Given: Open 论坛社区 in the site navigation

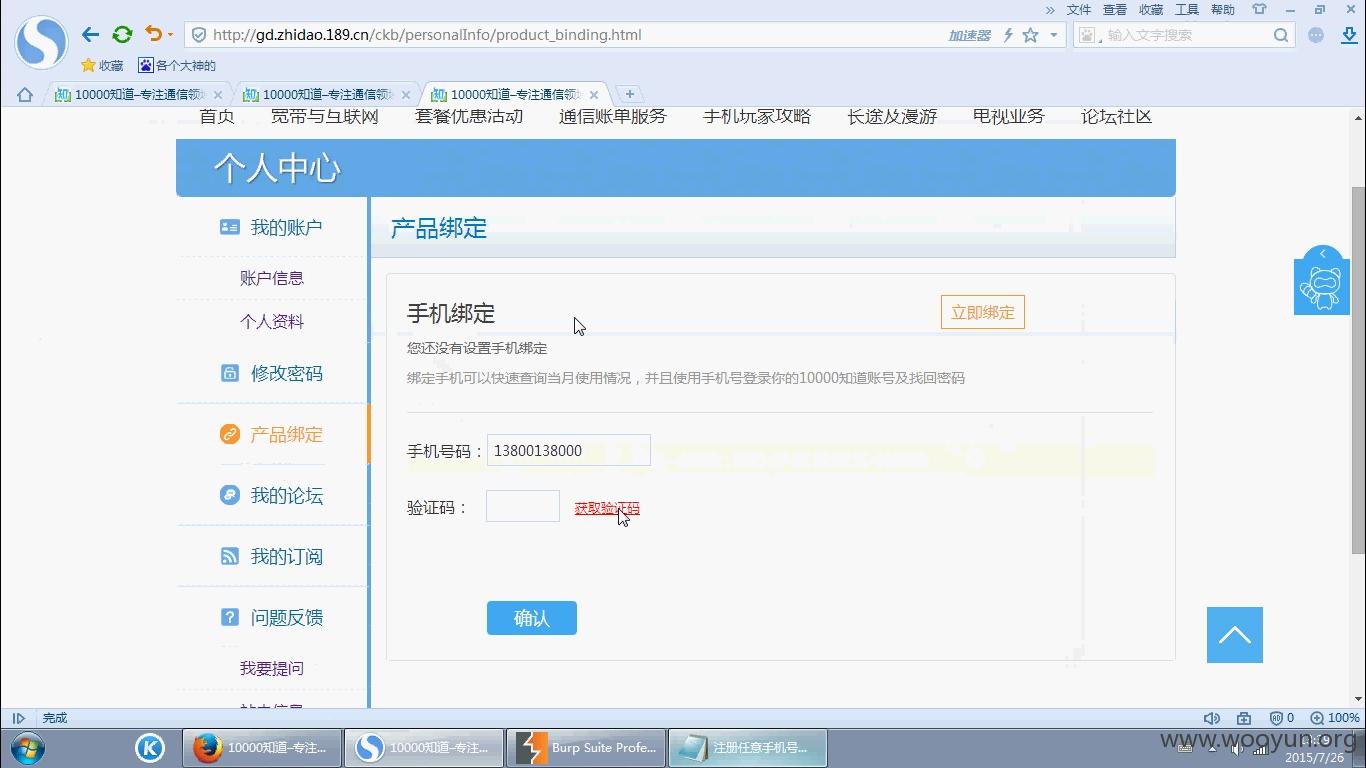Looking at the screenshot, I should coord(1116,116).
